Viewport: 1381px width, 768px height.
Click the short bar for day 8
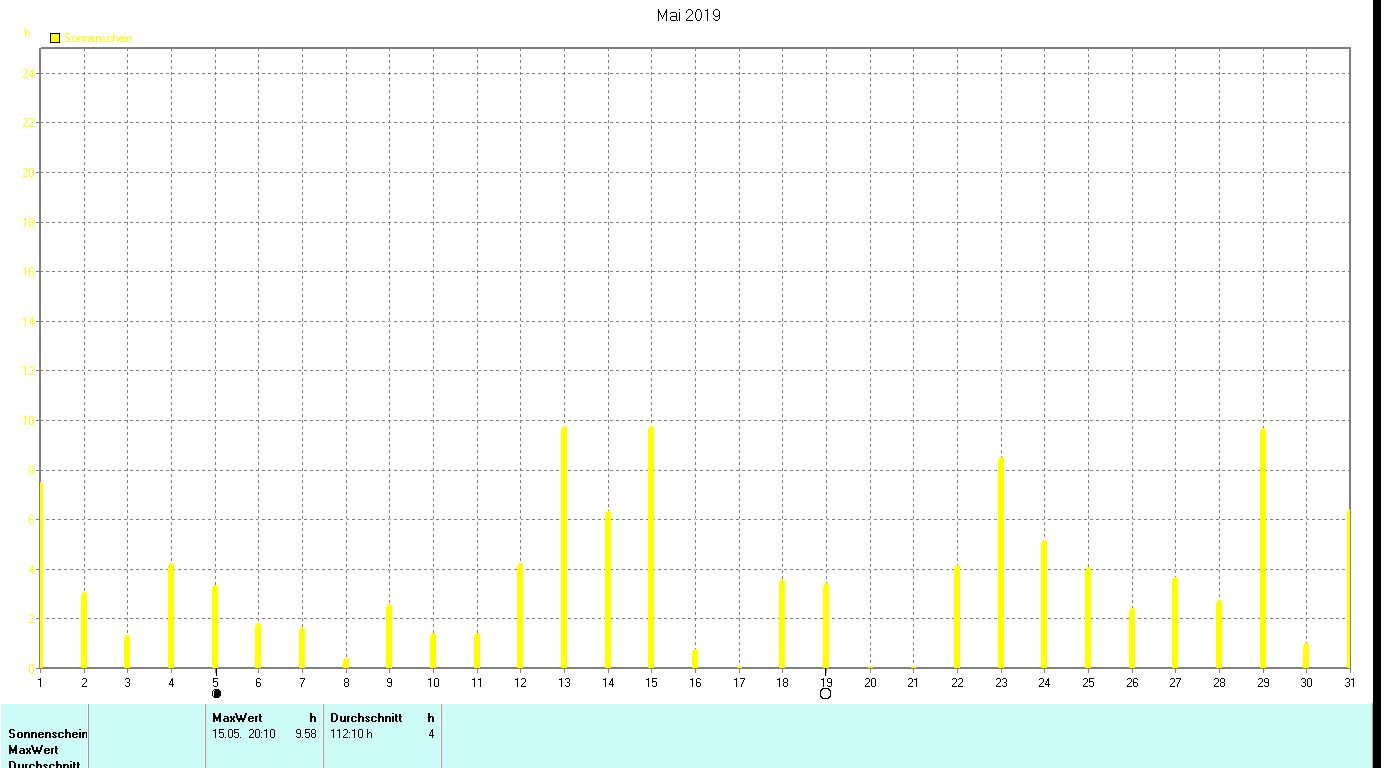[346, 663]
